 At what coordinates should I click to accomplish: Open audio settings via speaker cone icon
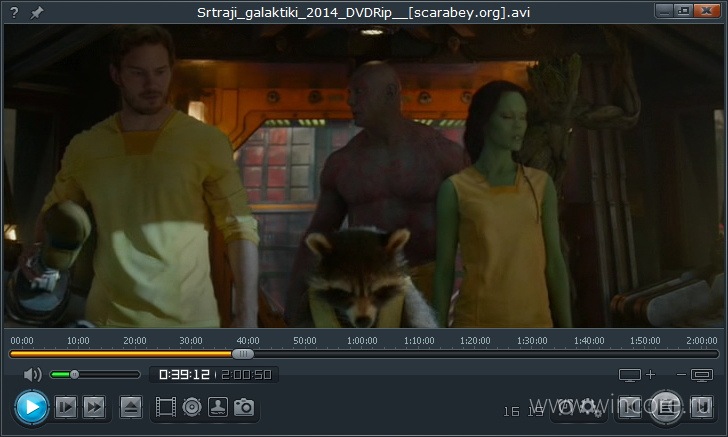(192, 407)
